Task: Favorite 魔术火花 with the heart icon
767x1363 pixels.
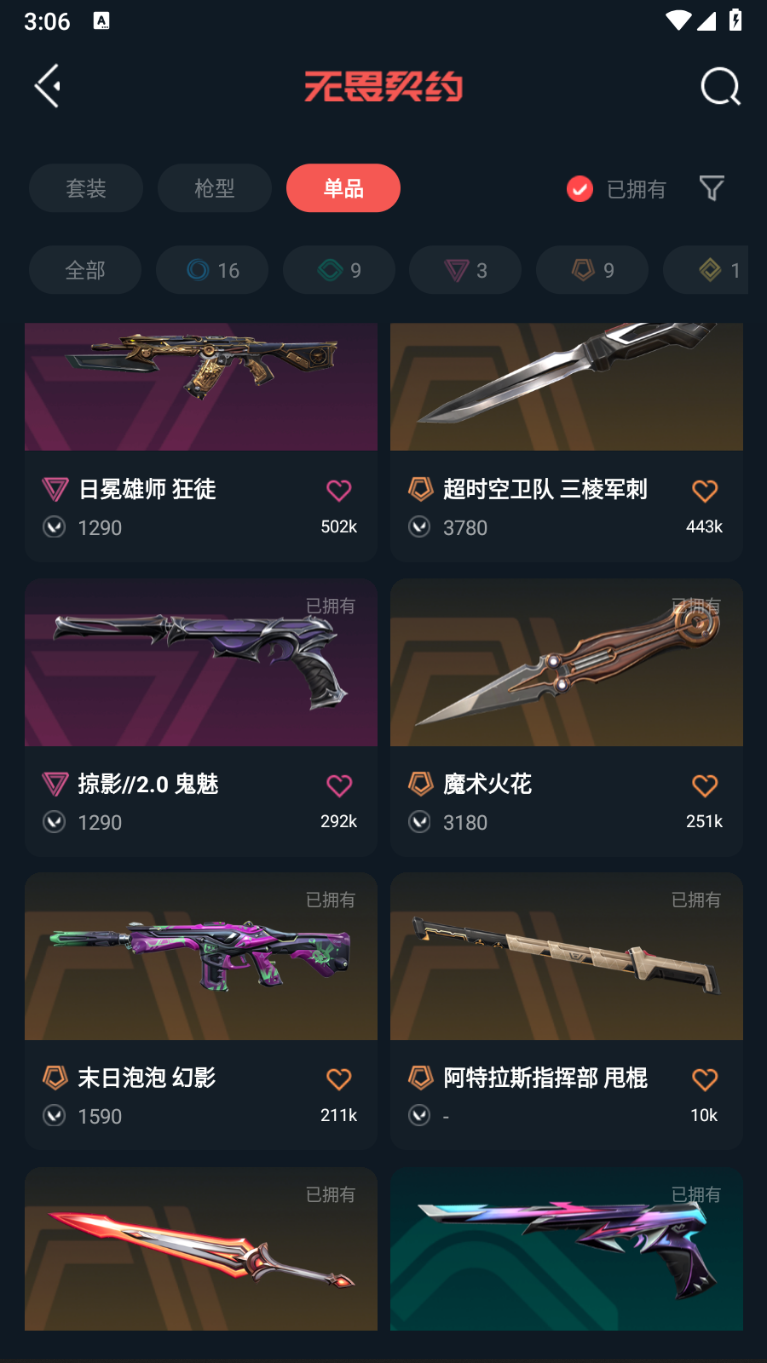Action: pos(705,785)
